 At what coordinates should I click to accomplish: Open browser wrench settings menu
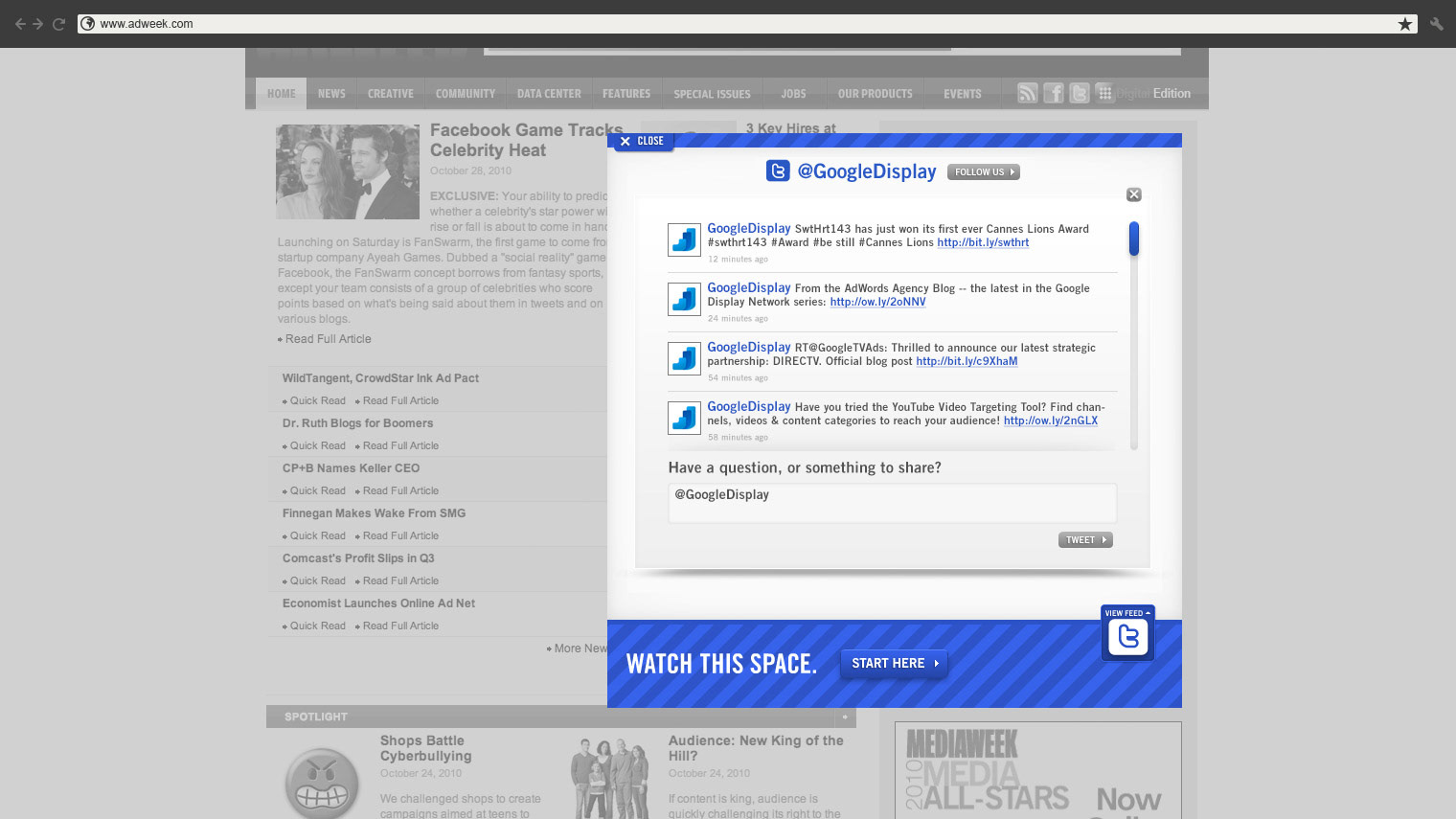click(x=1436, y=24)
